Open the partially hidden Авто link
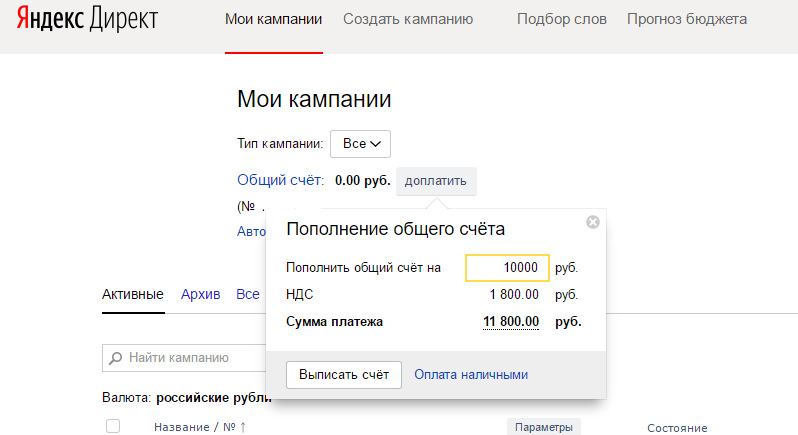 point(251,231)
